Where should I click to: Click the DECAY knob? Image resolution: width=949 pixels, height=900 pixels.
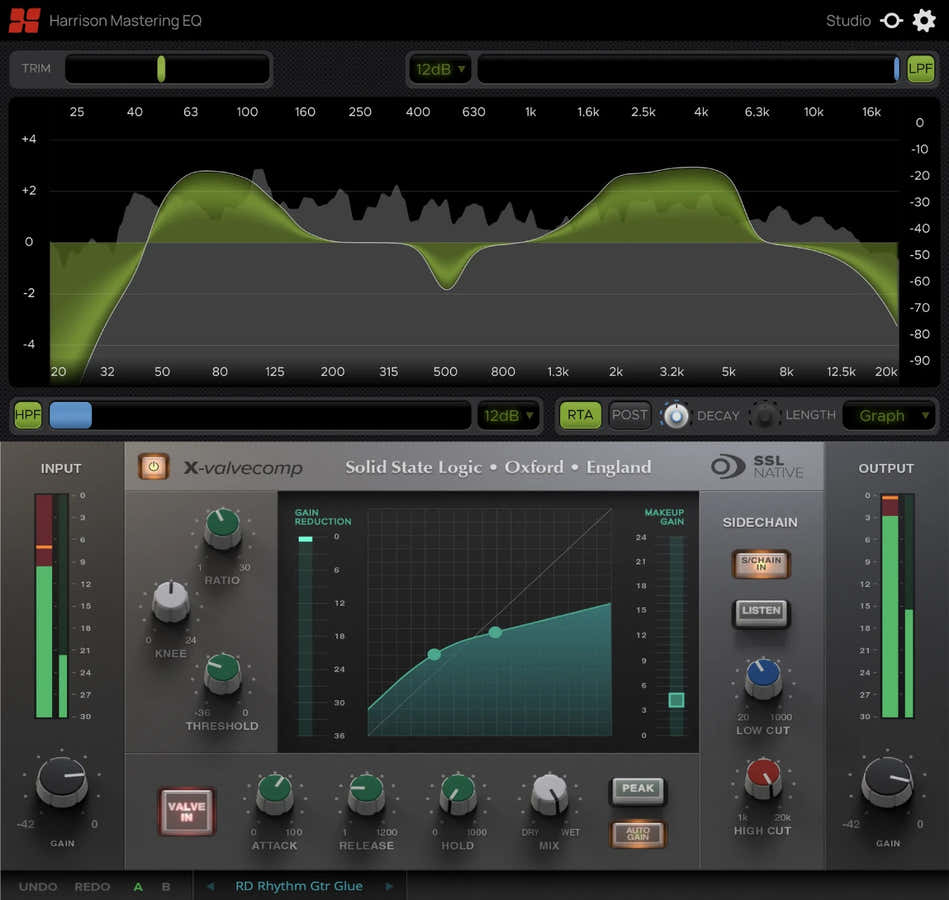pos(676,416)
